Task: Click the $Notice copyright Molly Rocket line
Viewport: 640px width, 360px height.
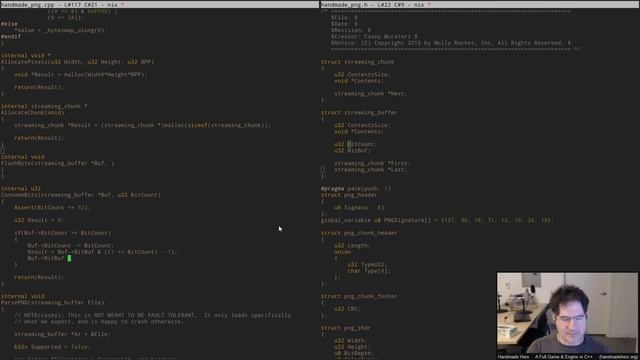Action: pos(451,43)
